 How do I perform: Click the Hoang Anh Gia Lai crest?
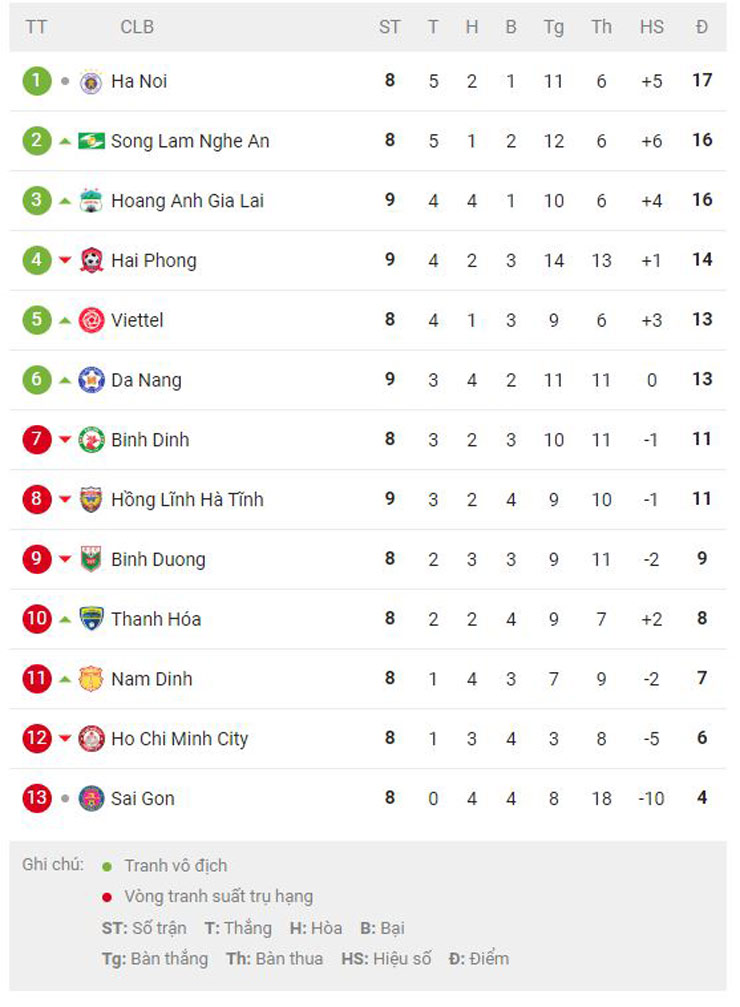tap(91, 200)
